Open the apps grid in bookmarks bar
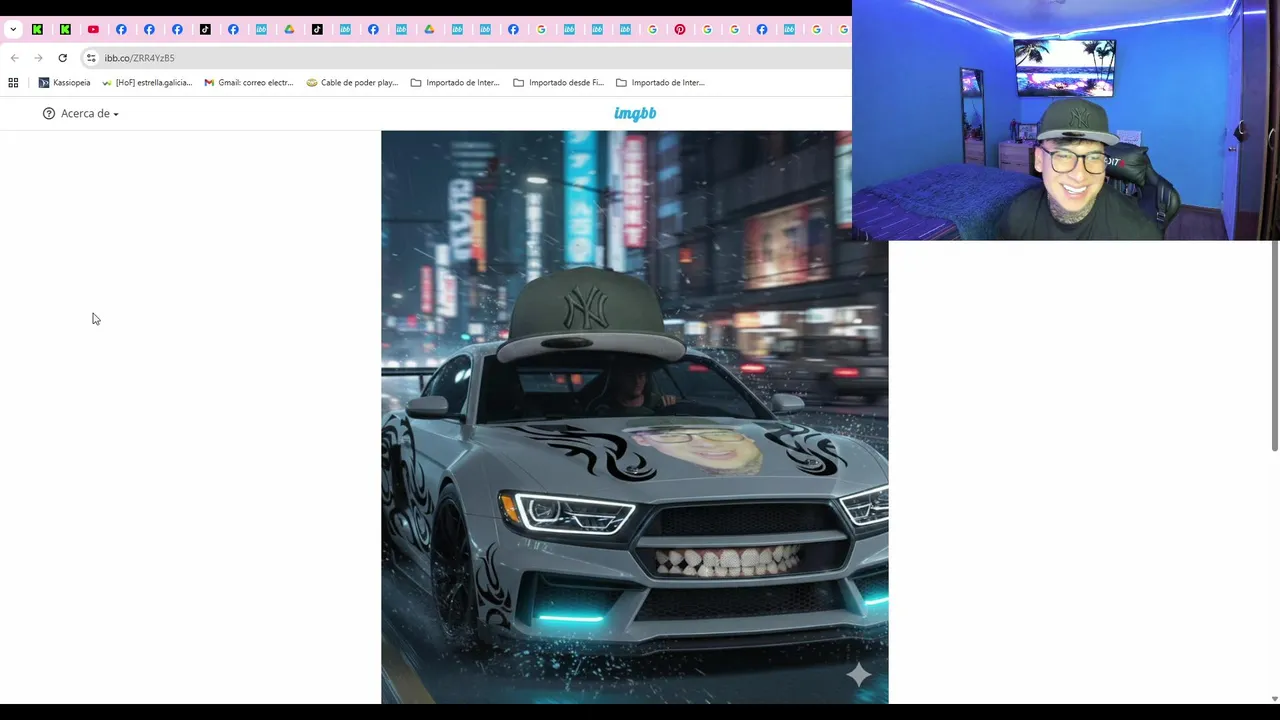 (13, 83)
